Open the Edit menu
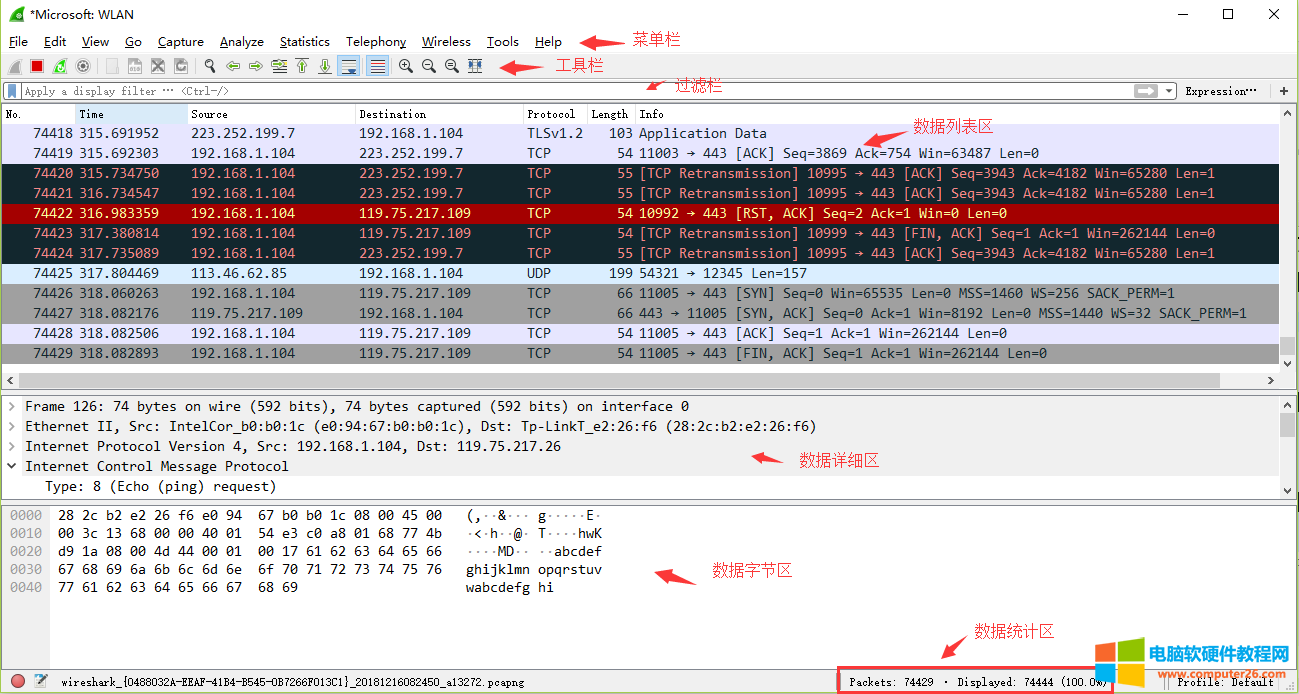Image resolution: width=1299 pixels, height=694 pixels. tap(55, 42)
